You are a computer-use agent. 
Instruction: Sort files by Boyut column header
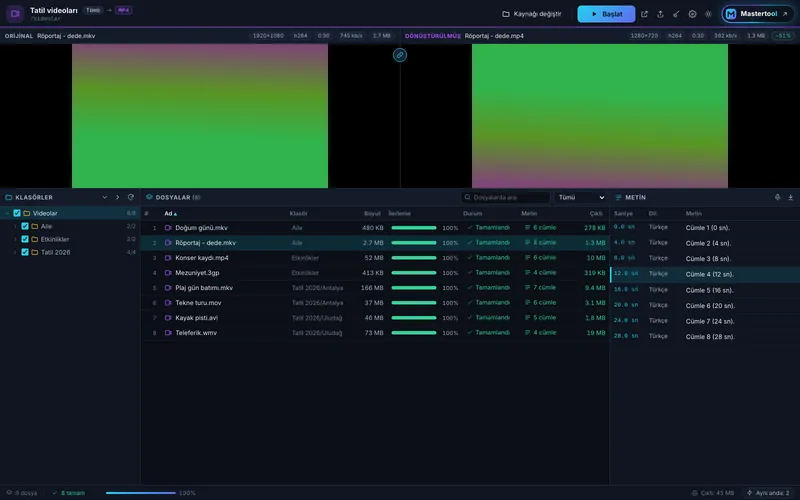click(372, 214)
